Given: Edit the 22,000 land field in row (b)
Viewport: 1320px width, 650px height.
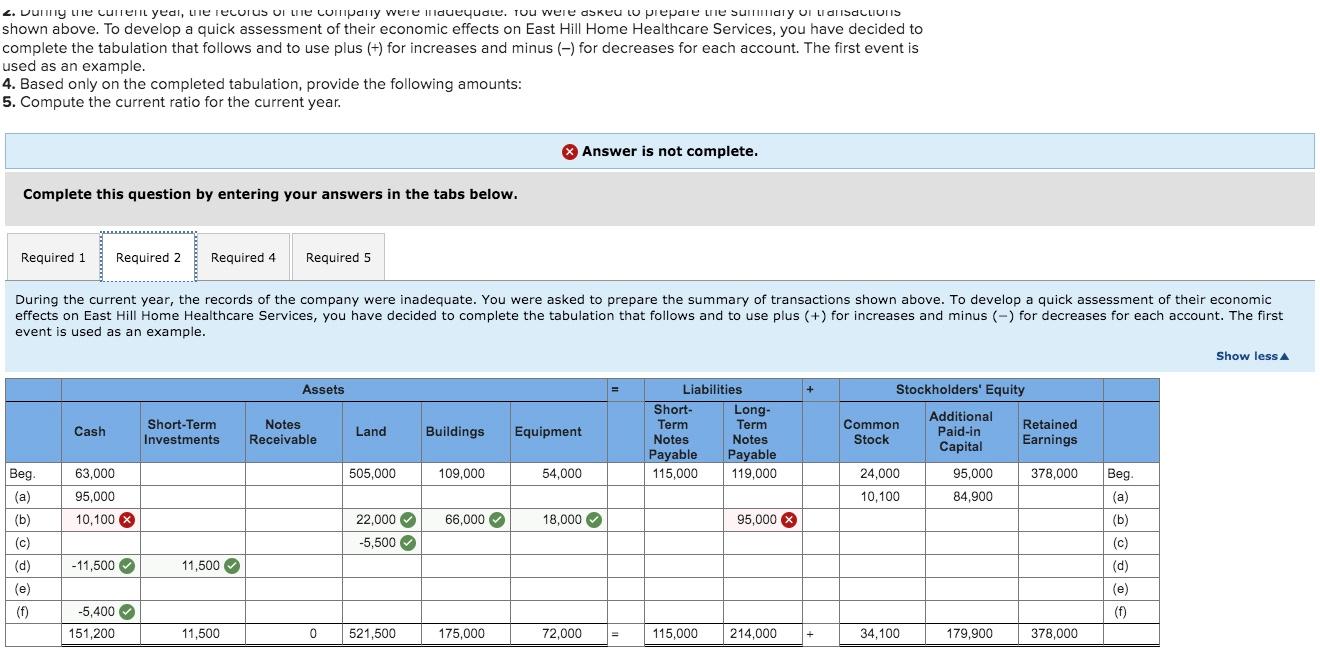Looking at the screenshot, I should 381,520.
